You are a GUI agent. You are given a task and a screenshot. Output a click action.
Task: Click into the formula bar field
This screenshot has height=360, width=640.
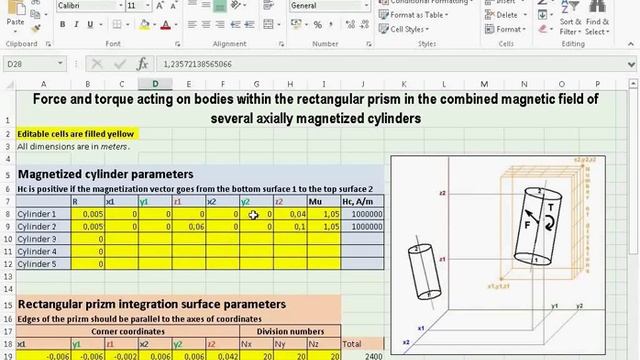click(390, 64)
